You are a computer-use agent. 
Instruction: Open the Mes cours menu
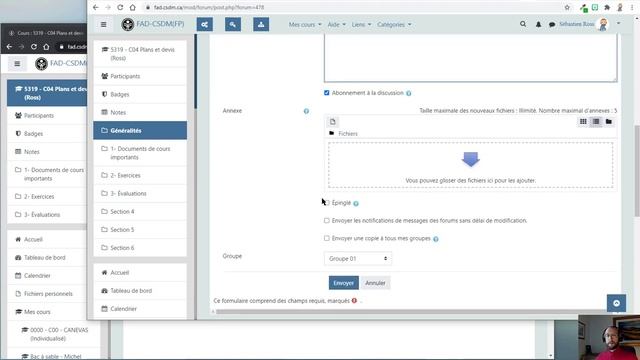[x=305, y=24]
